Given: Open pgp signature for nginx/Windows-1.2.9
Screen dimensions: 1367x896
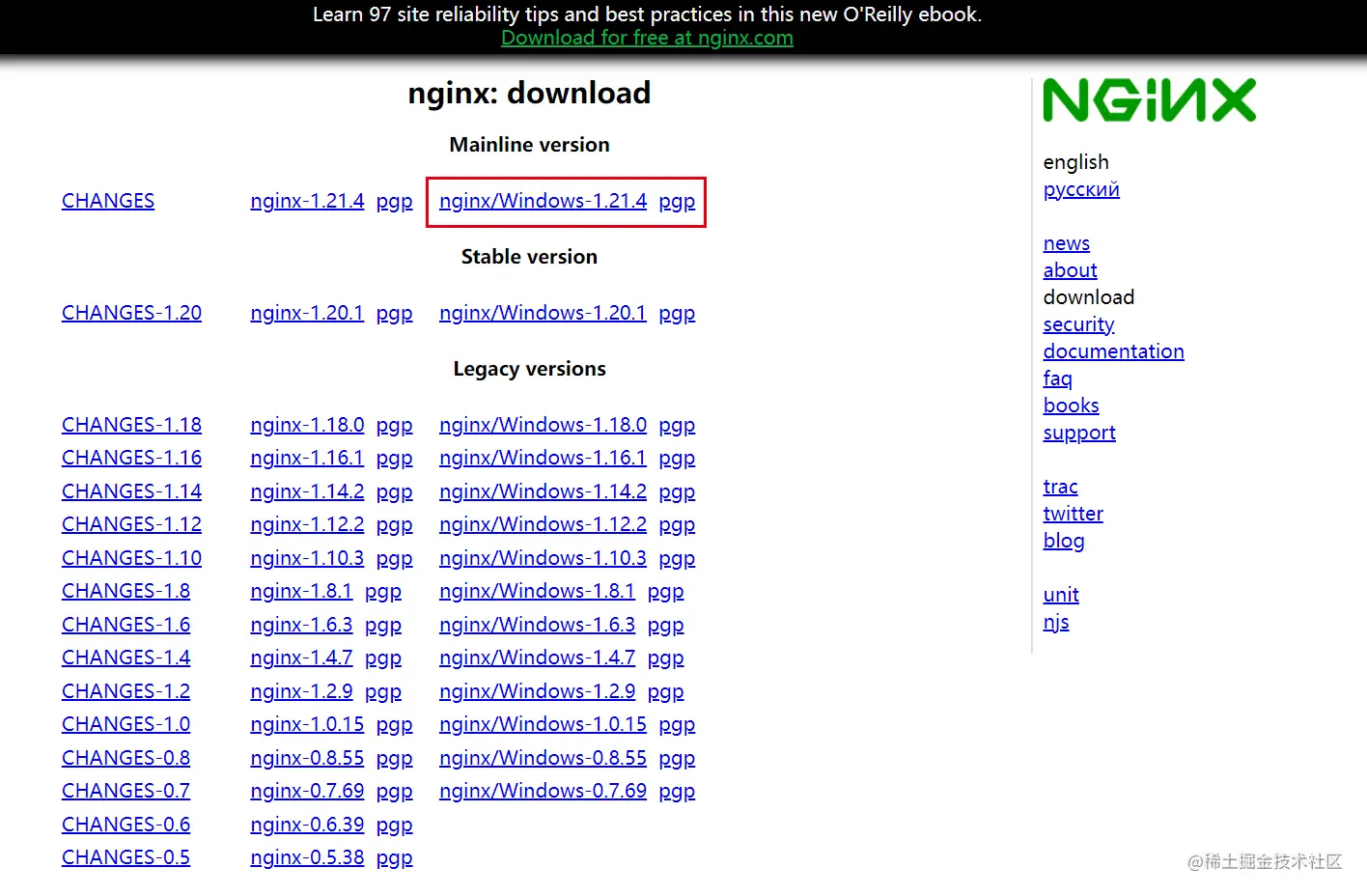Looking at the screenshot, I should pyautogui.click(x=665, y=692).
